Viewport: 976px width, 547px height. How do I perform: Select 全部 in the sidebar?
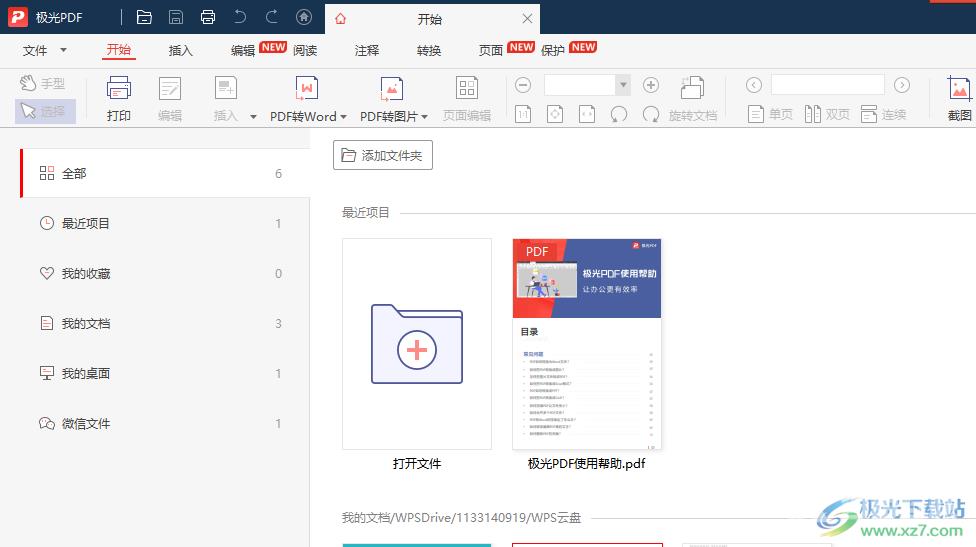tap(165, 174)
